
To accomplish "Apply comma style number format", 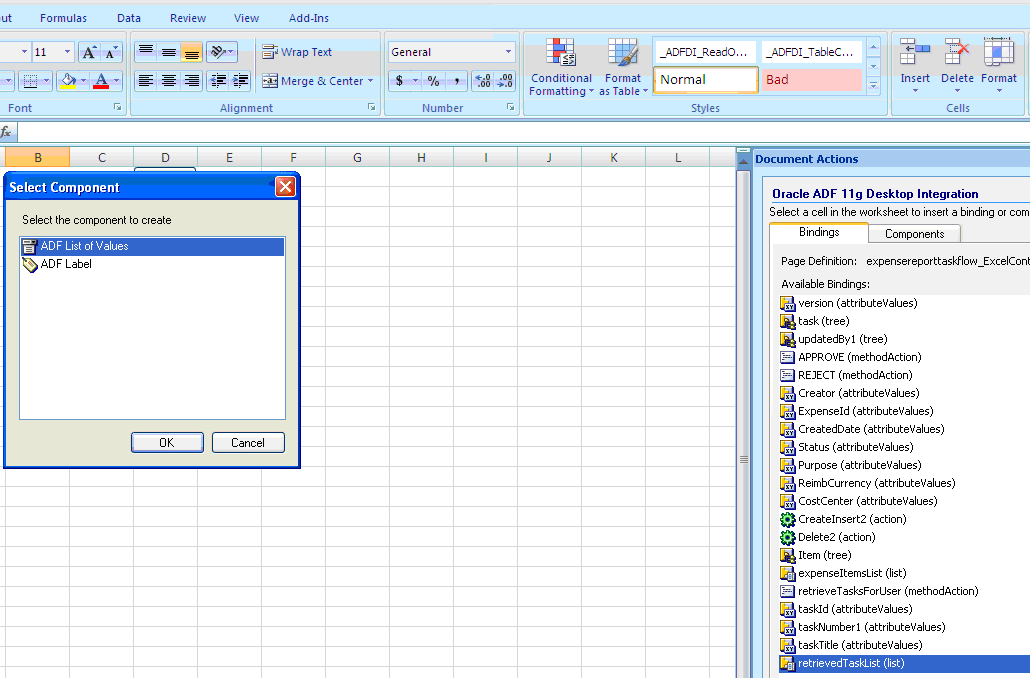I will pyautogui.click(x=457, y=81).
